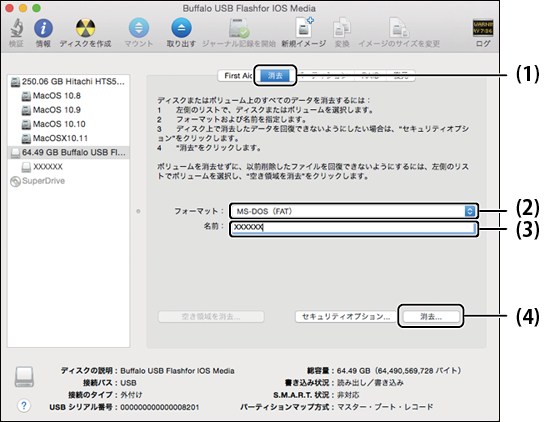
Task: Open the Help question mark button
Action: click(24, 405)
